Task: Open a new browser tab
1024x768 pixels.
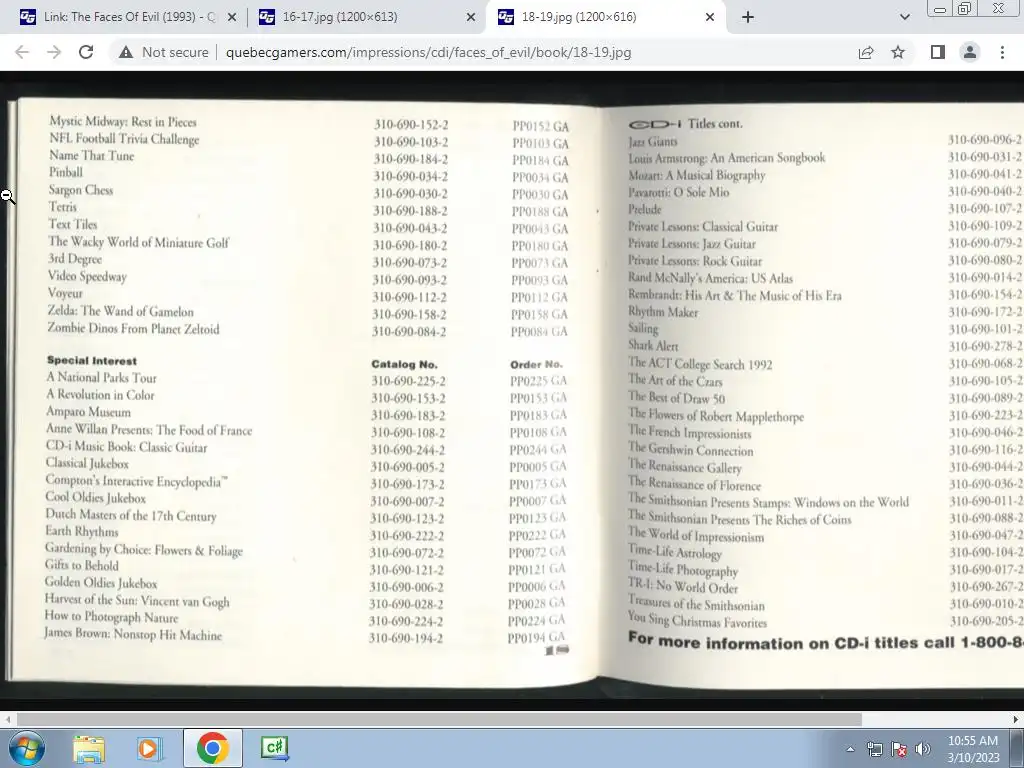Action: [748, 17]
